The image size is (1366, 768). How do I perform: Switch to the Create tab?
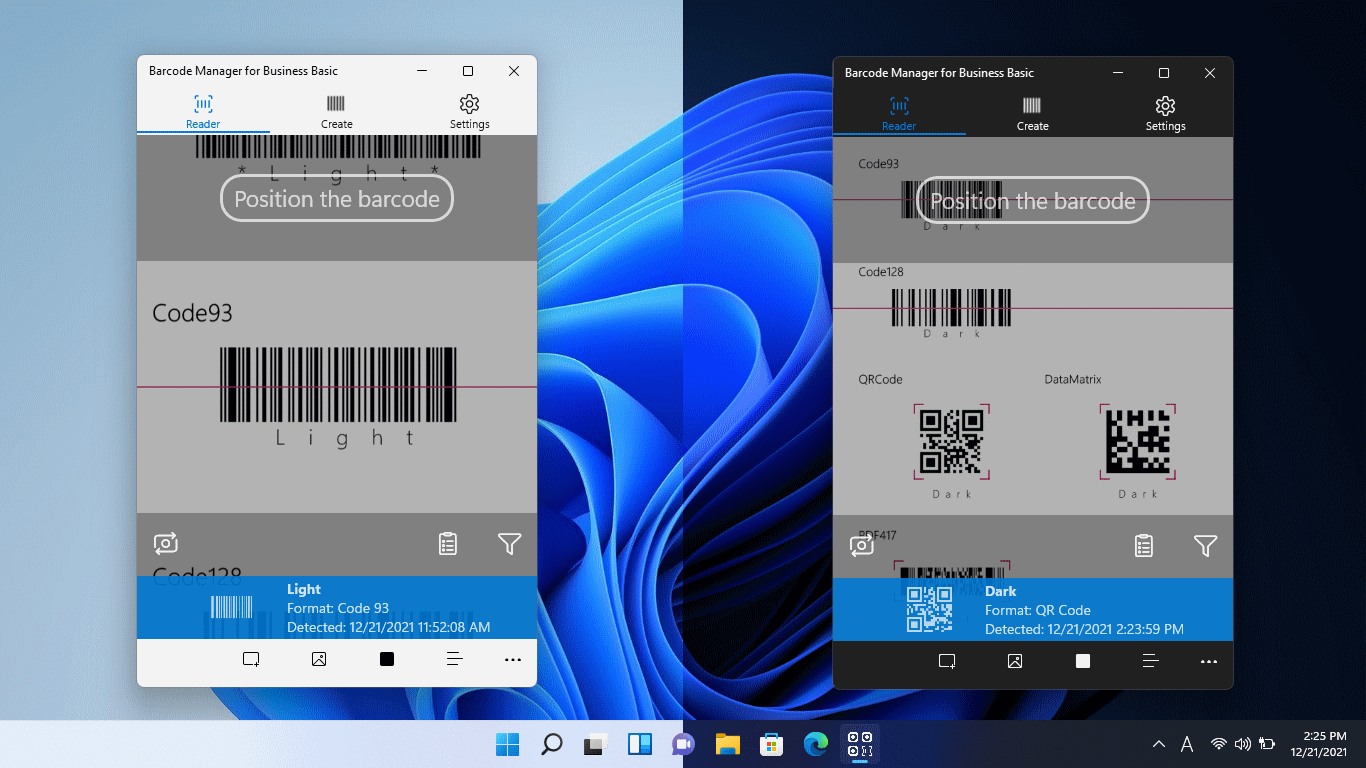[336, 110]
